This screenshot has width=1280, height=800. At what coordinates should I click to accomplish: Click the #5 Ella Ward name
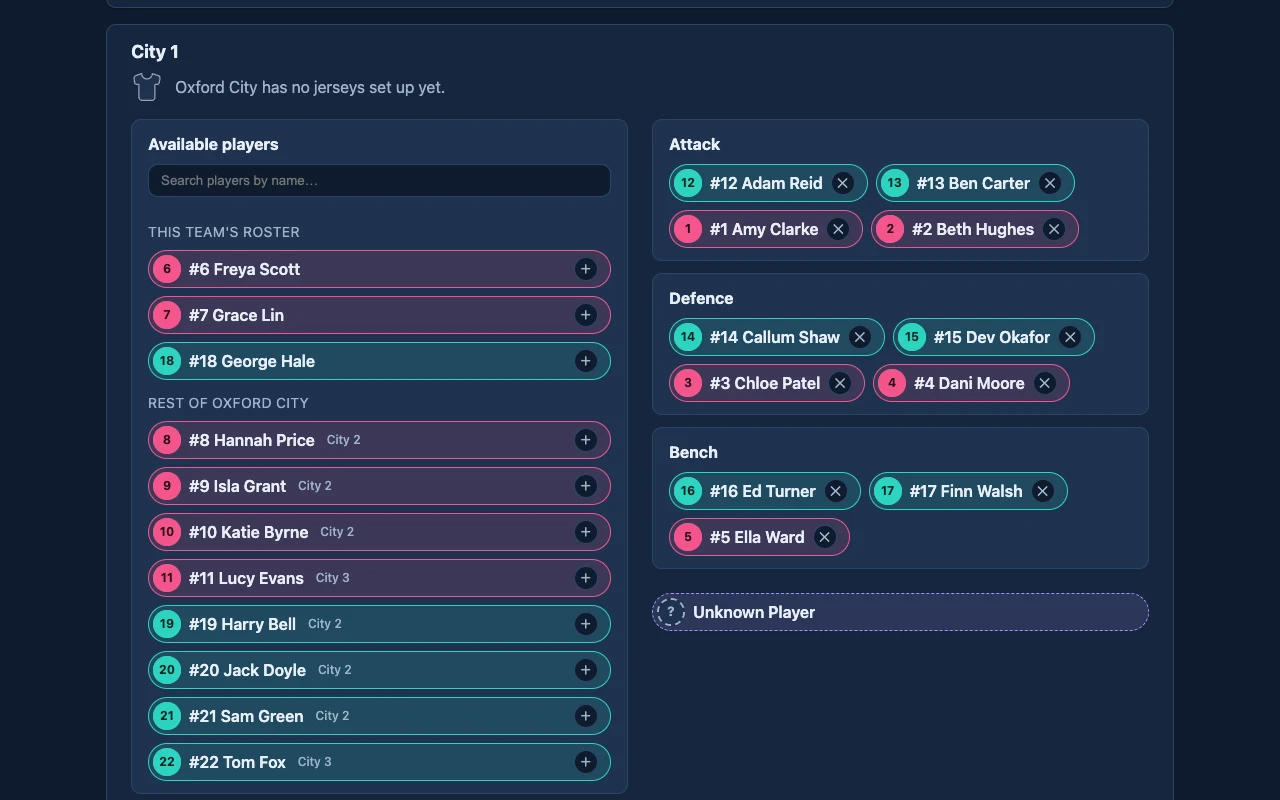click(757, 537)
